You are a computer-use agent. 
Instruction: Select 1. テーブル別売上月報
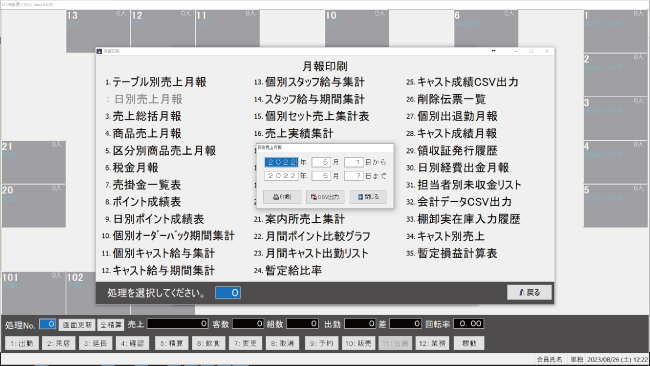click(x=156, y=82)
